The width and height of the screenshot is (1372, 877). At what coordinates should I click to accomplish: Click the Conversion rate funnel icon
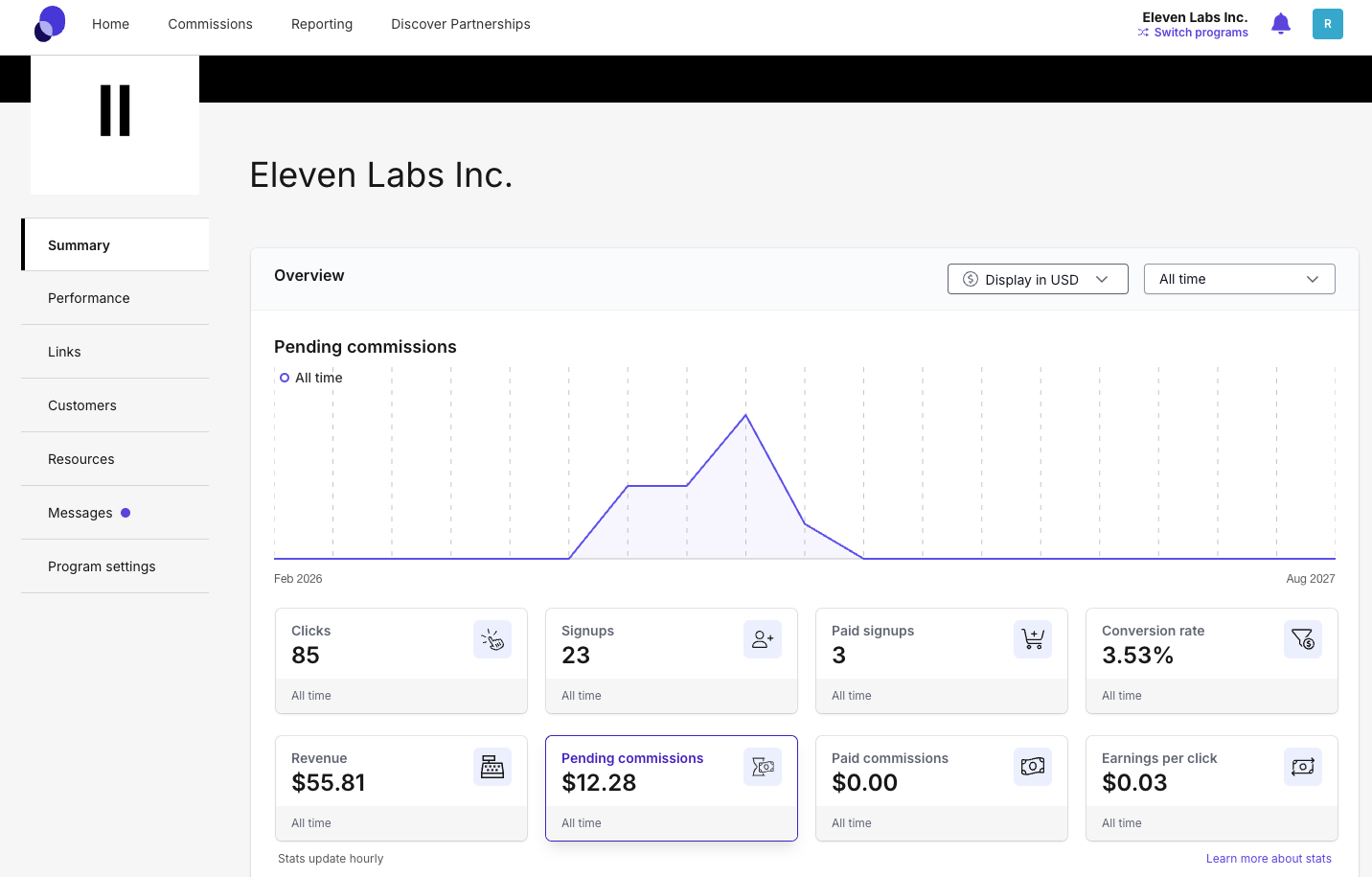coord(1303,639)
